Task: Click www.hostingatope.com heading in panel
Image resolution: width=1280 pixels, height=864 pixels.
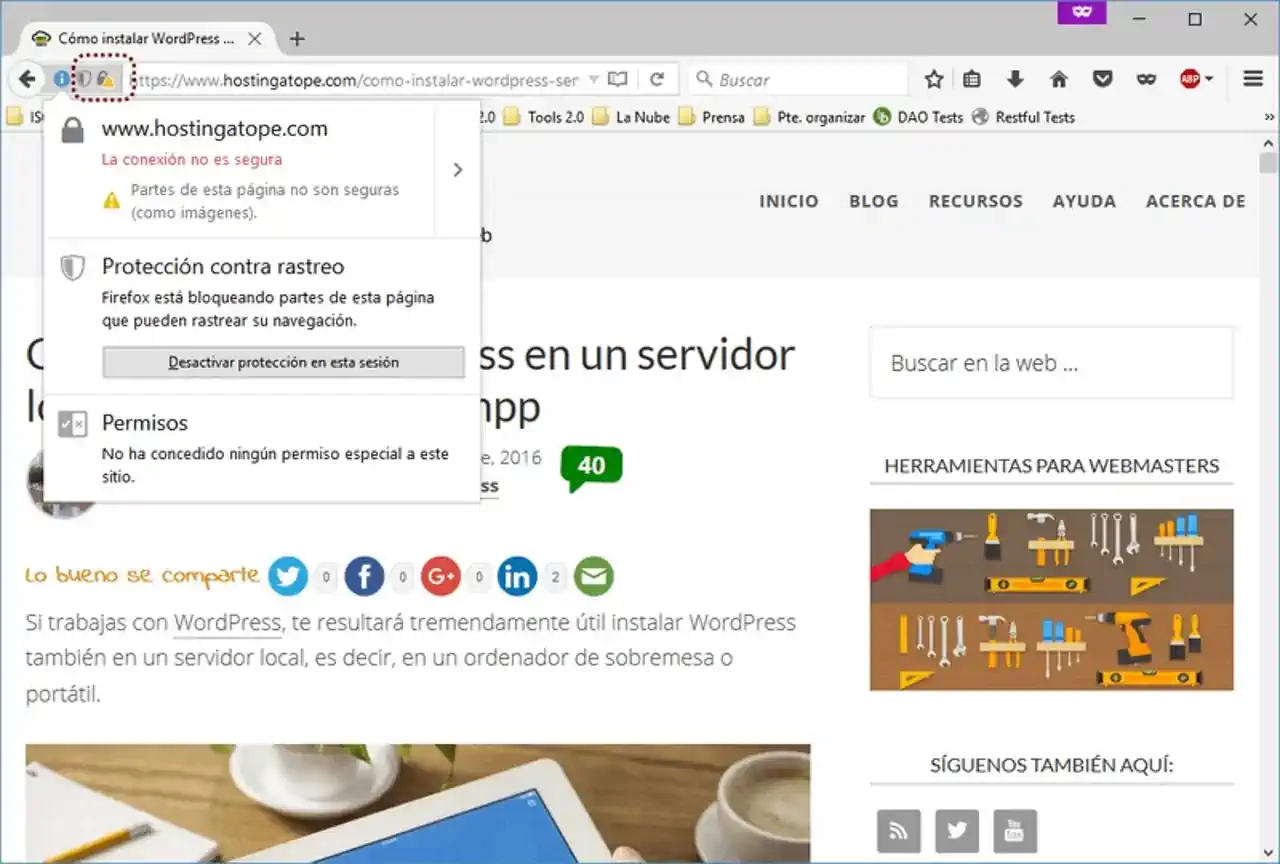Action: (215, 129)
